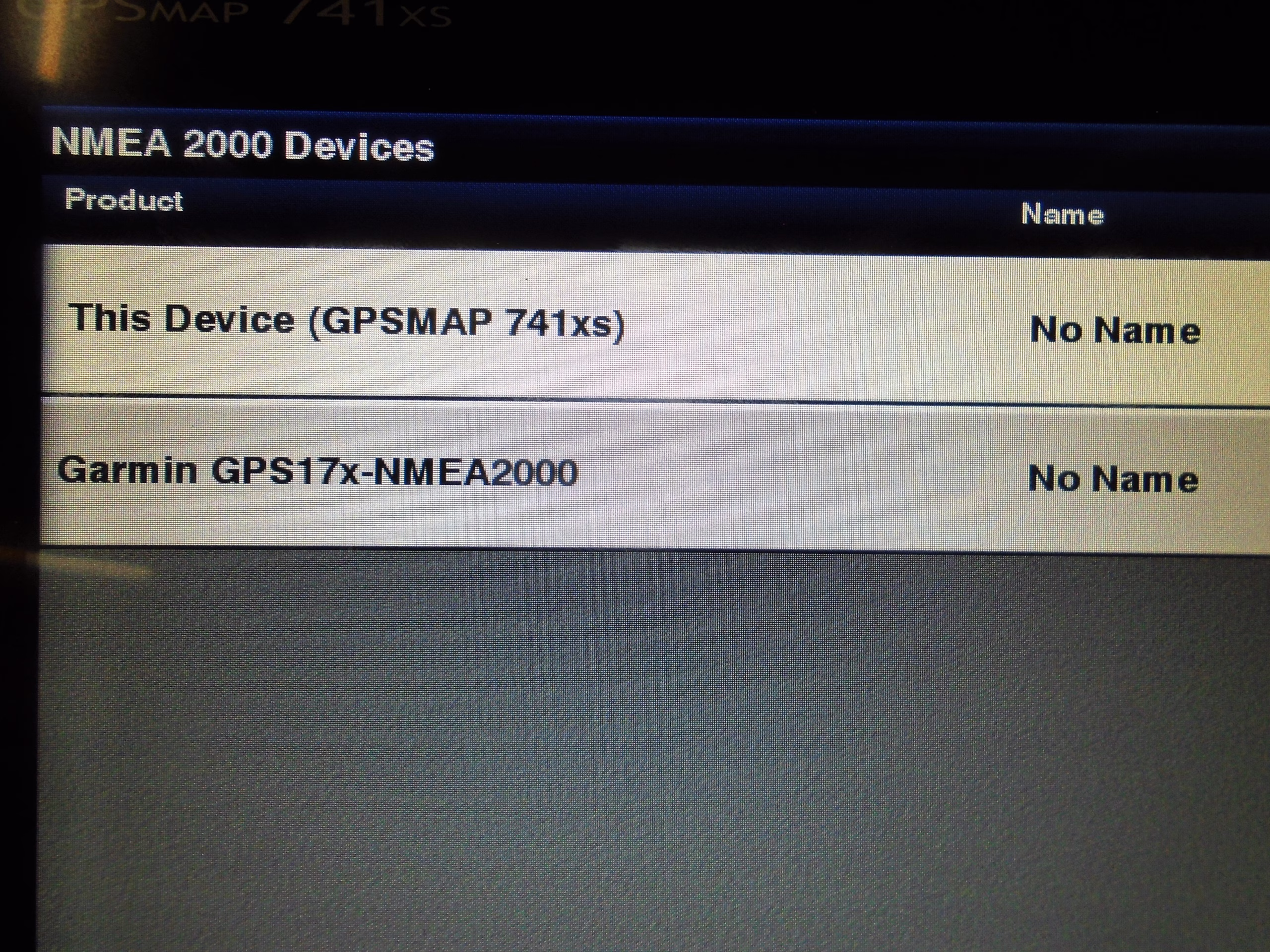1270x952 pixels.
Task: Tap No Name beside GPSMAP 741xs
Action: 1115,331
